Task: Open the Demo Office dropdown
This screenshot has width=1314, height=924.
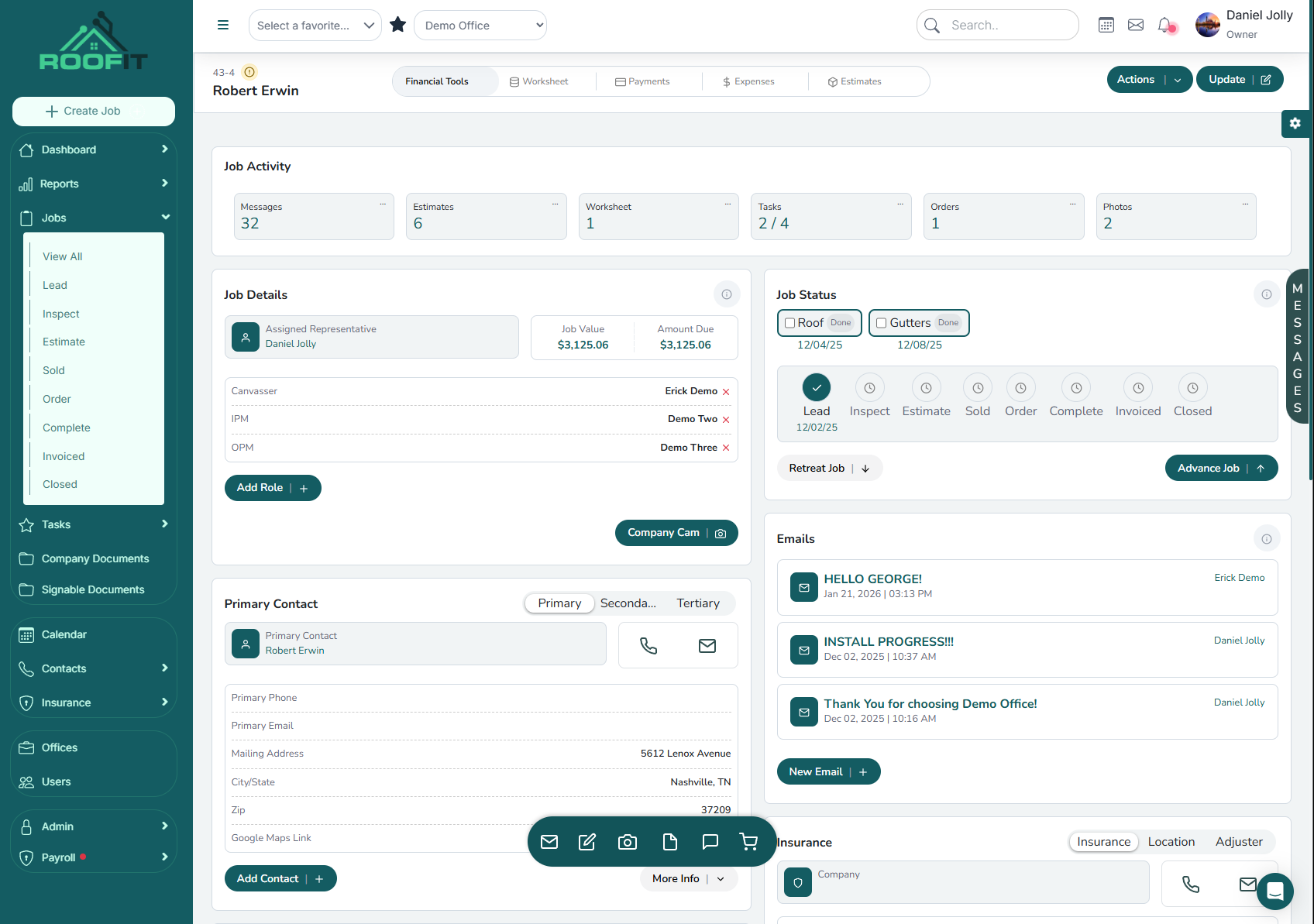Action: [480, 26]
